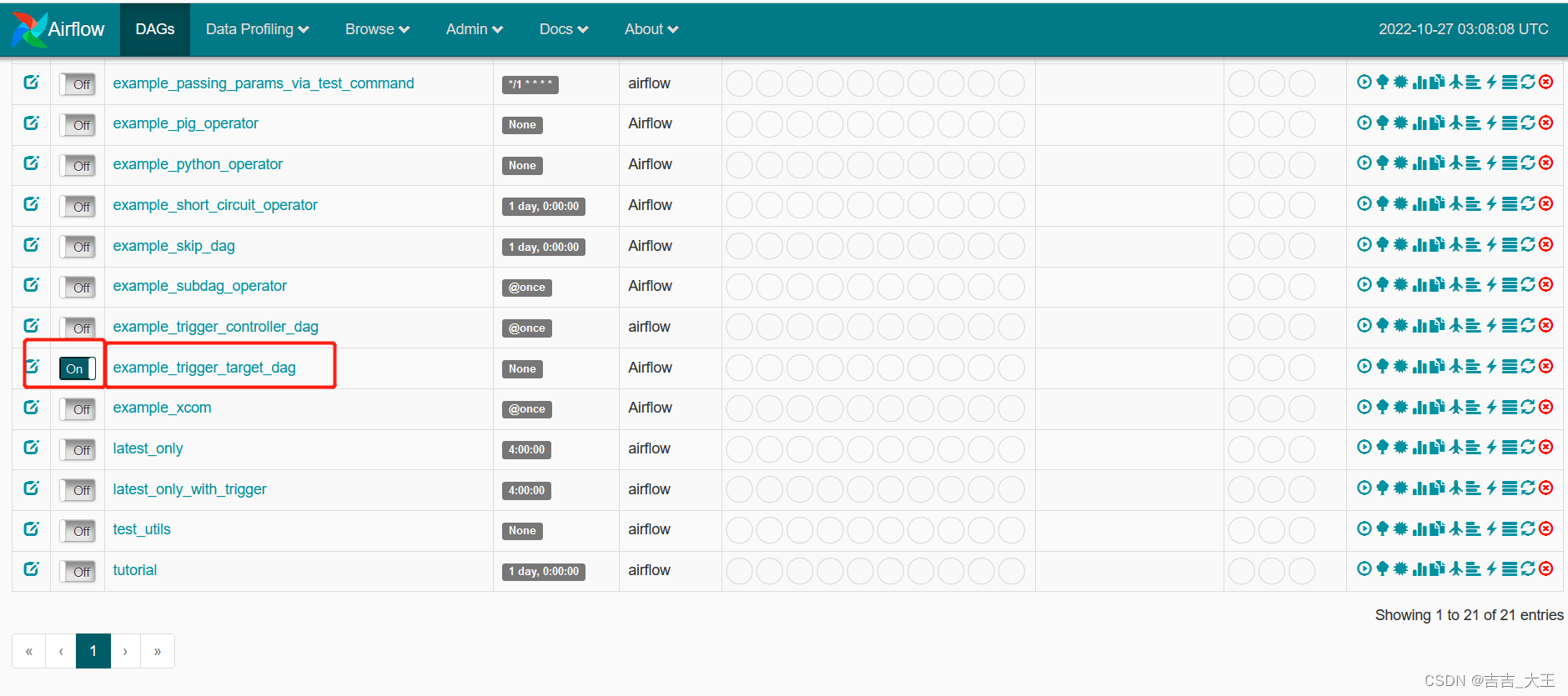Open logs list for test_utils
Viewport: 1568px width, 696px height.
coord(1510,528)
